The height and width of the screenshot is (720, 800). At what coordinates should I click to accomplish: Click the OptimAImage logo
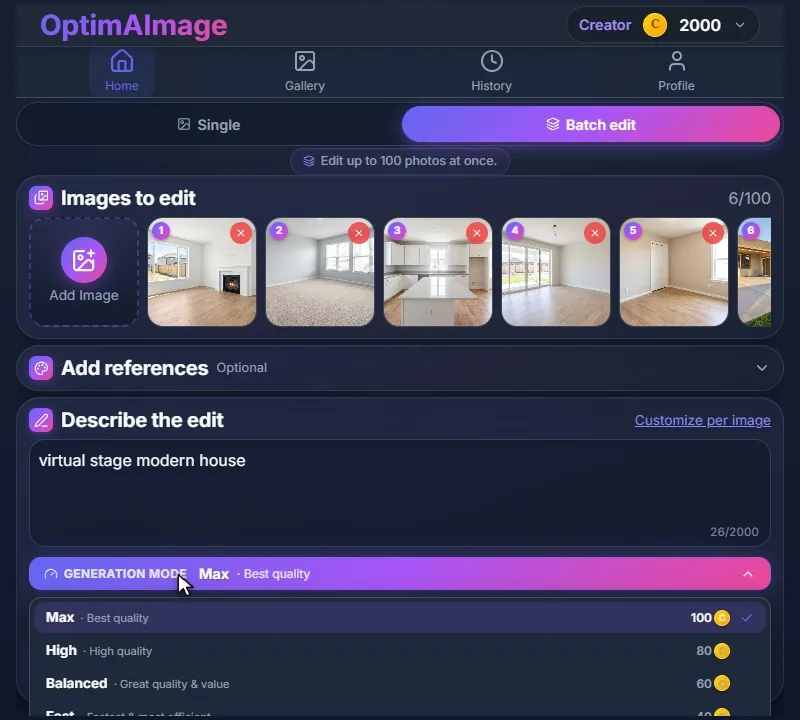(x=134, y=26)
